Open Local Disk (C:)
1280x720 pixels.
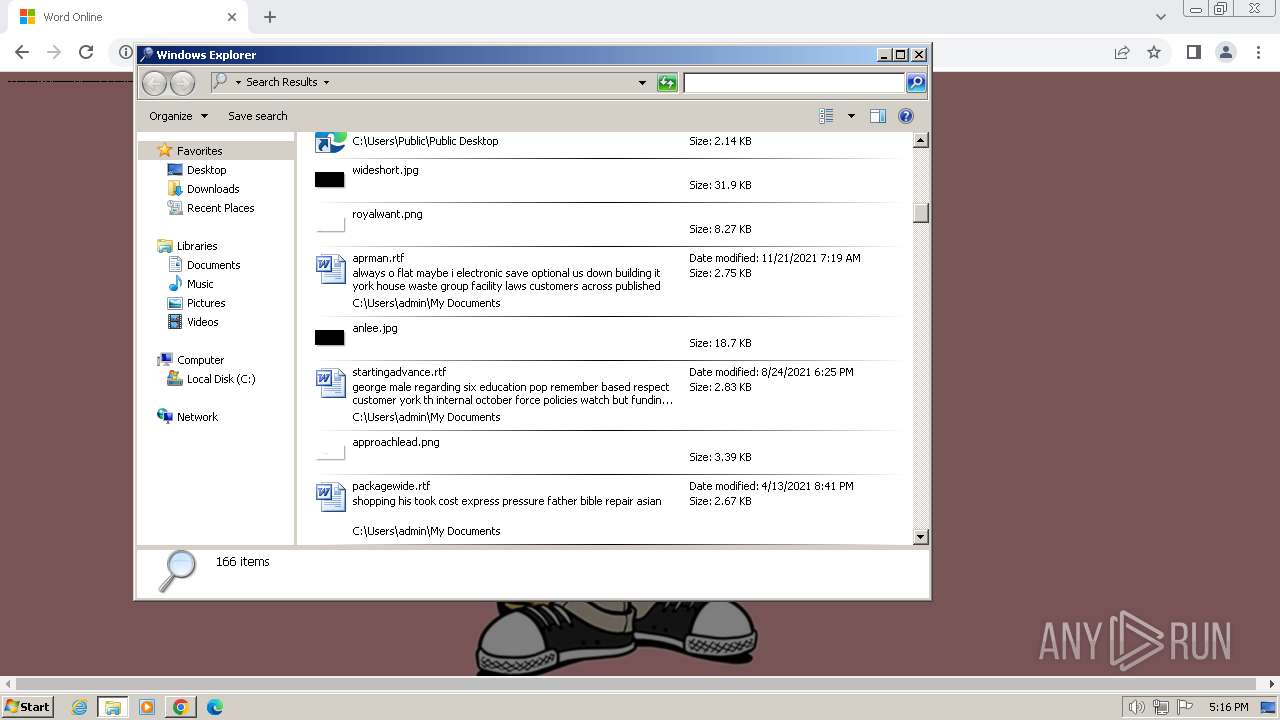[220, 379]
